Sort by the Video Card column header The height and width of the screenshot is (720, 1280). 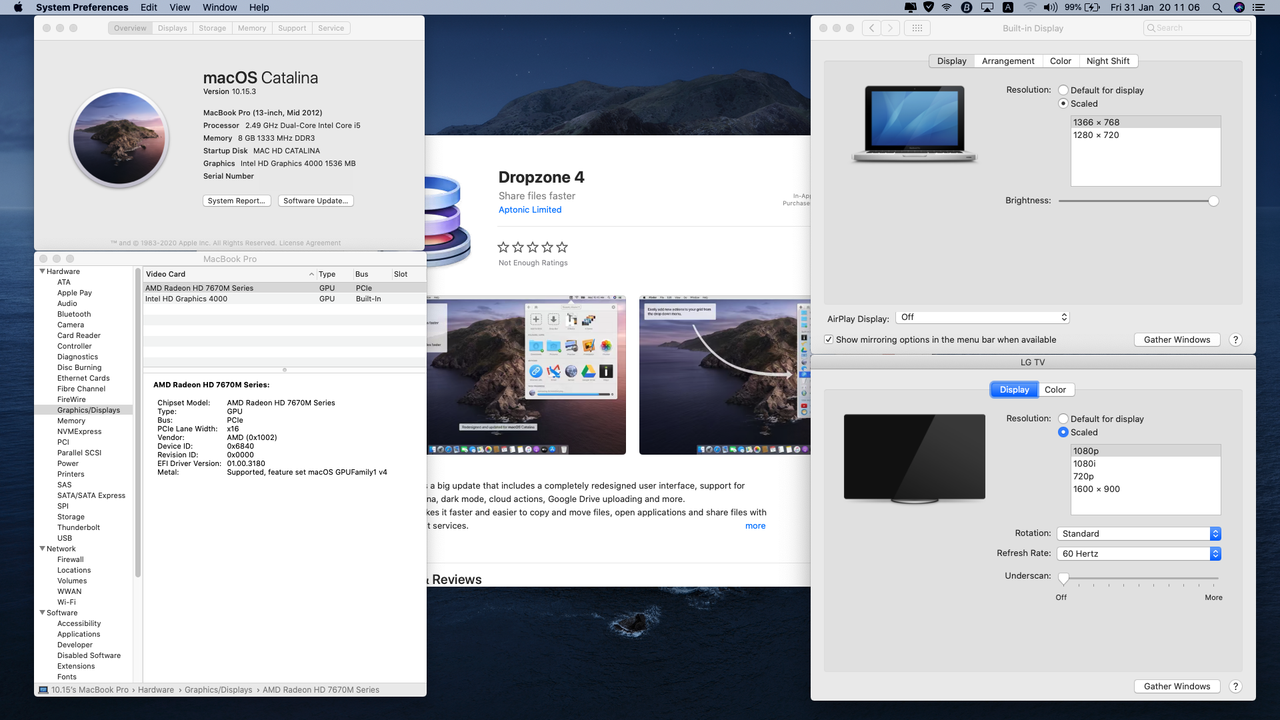pos(228,274)
